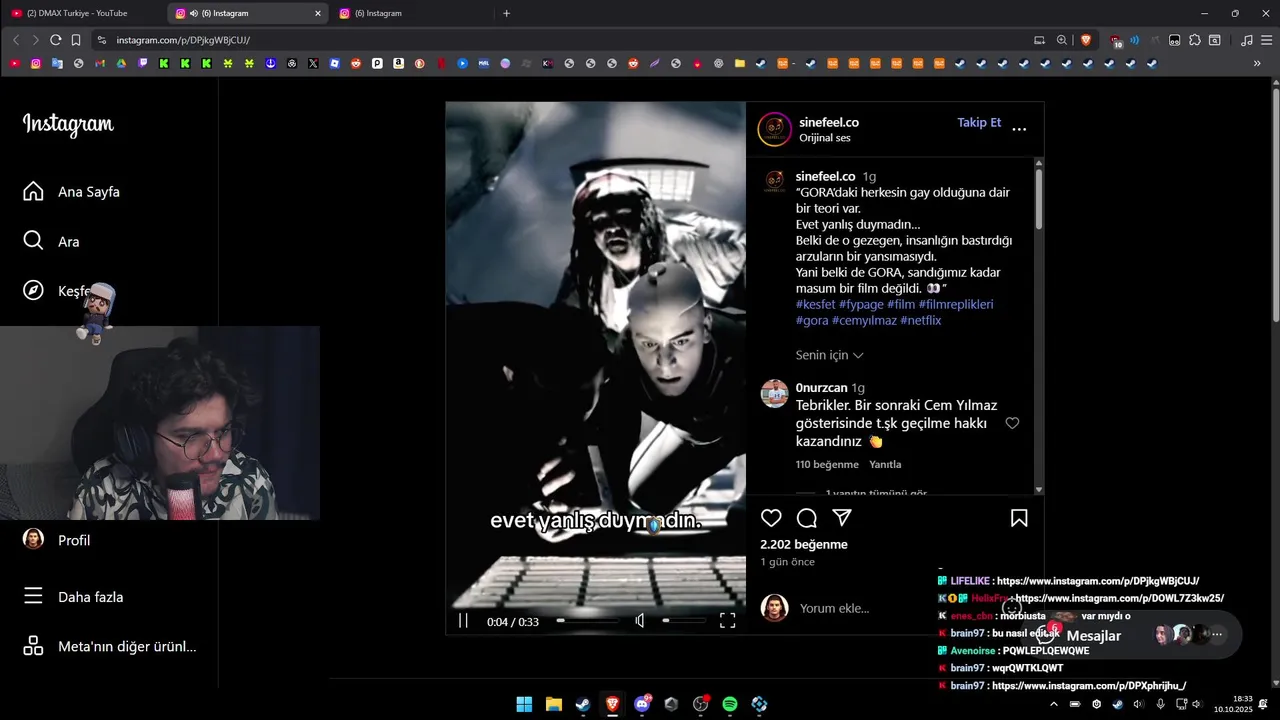
Task: Seek along the video progress bar
Action: point(587,621)
